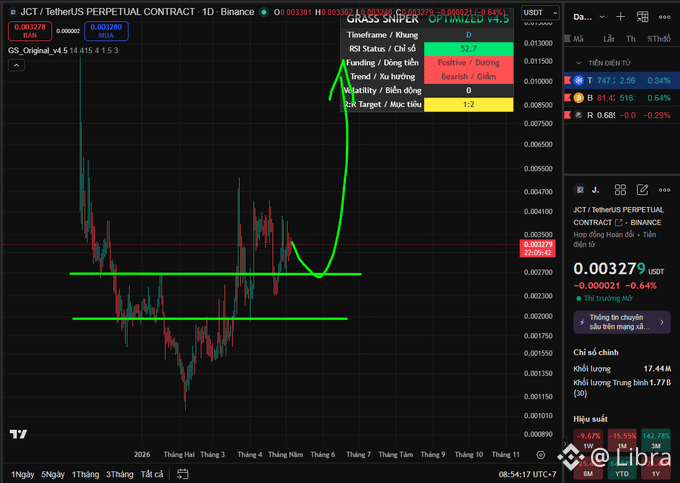Viewport: 680px width, 483px height.
Task: Open the details panel grid layout icon
Action: [x=620, y=189]
